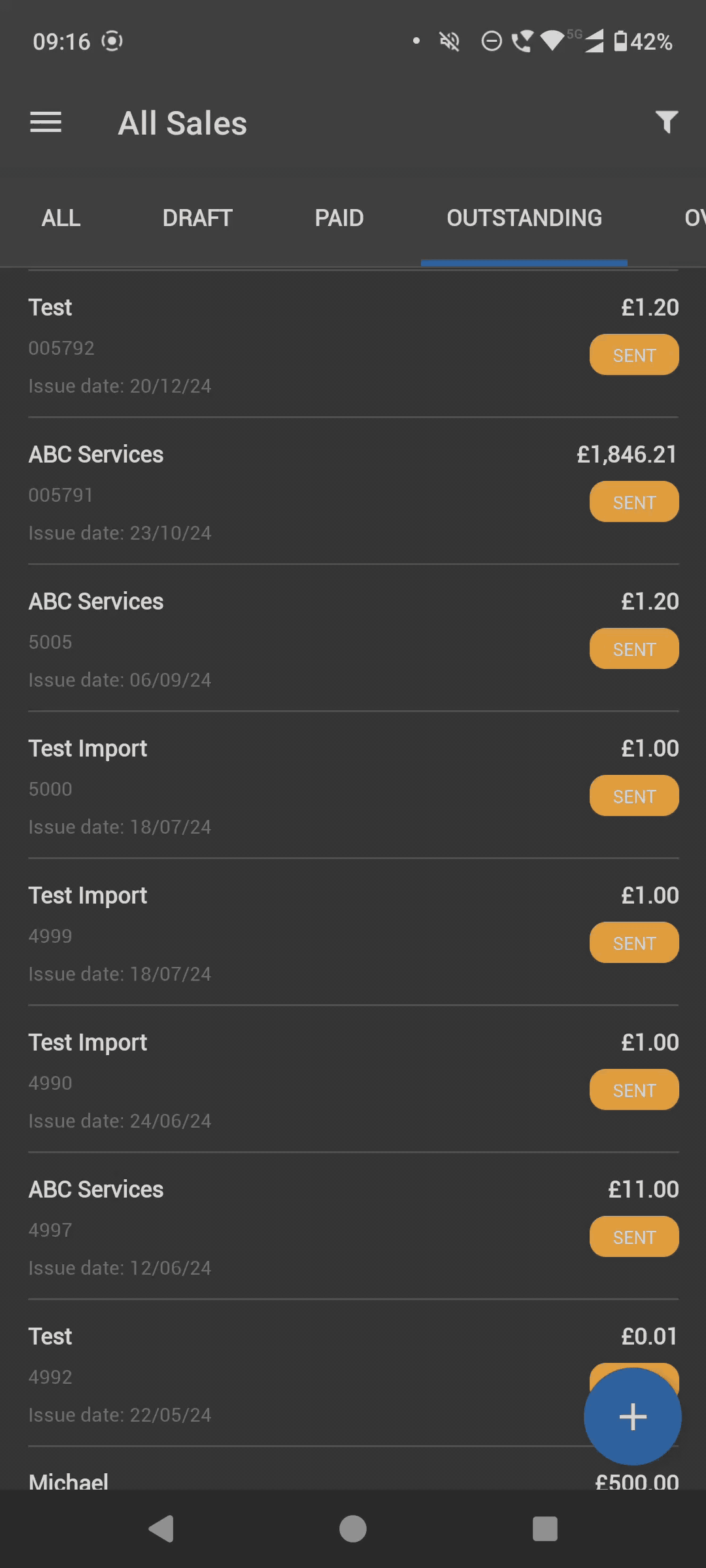Click SENT badge on invoice 005791
The width and height of the screenshot is (706, 1568).
pos(634,502)
